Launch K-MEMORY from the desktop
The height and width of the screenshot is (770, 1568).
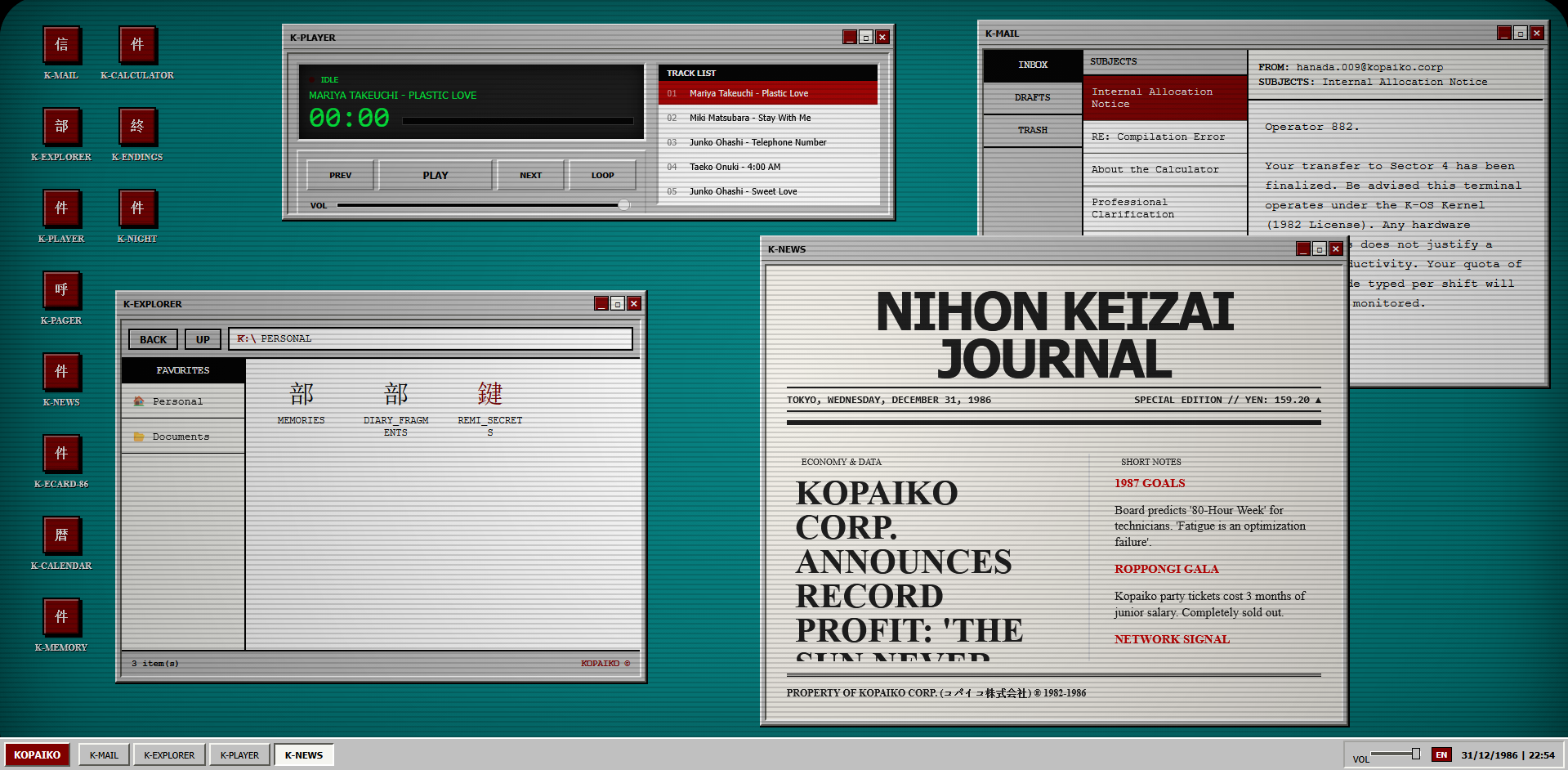pyautogui.click(x=61, y=625)
